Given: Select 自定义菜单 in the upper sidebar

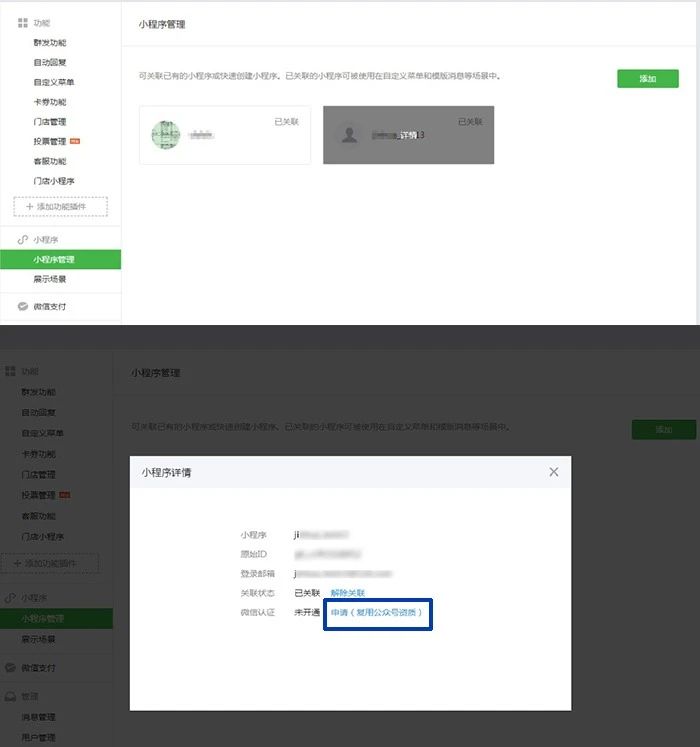Looking at the screenshot, I should click(x=54, y=82).
